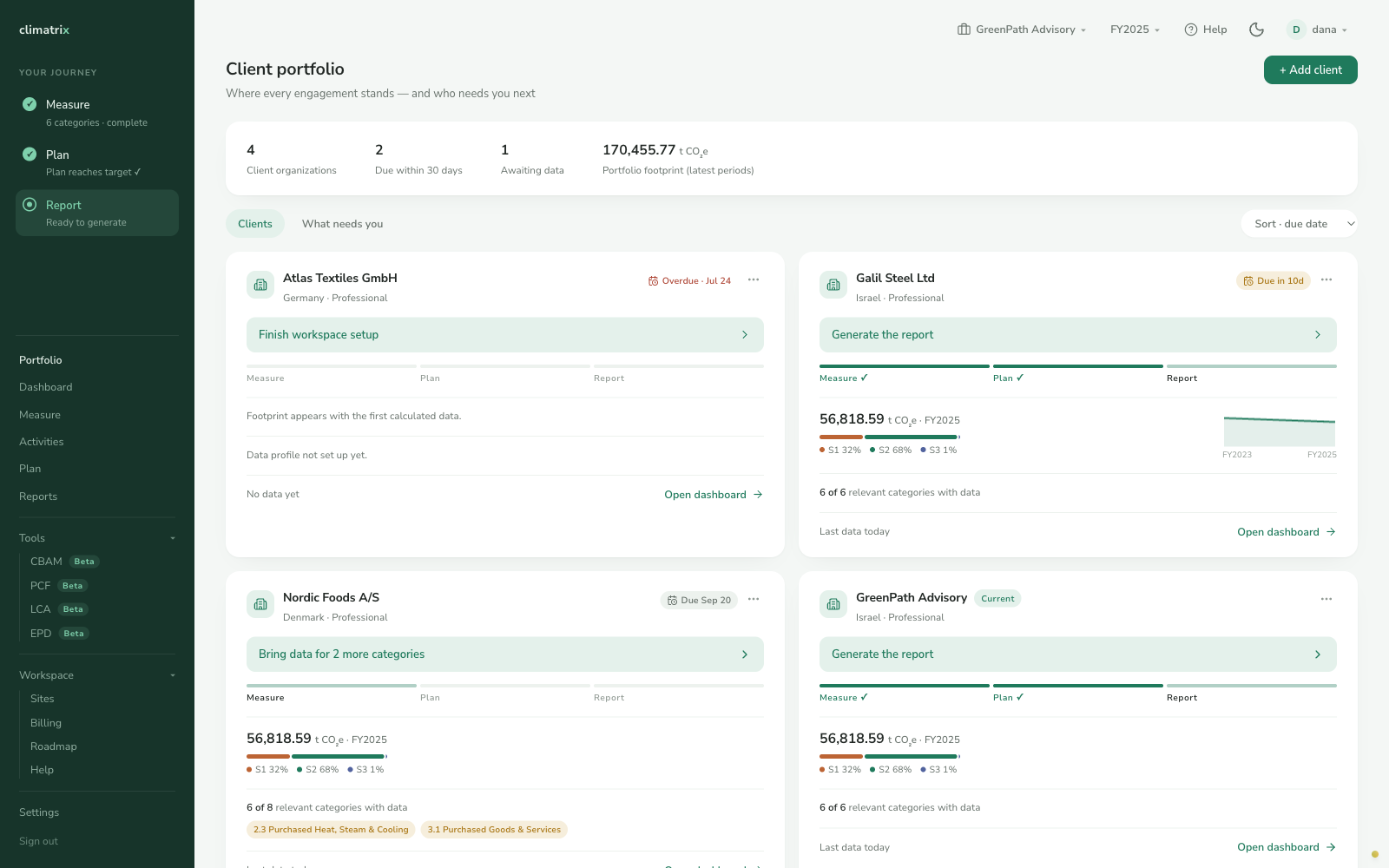Open LCA Beta tool
The width and height of the screenshot is (1389, 868).
pos(59,609)
